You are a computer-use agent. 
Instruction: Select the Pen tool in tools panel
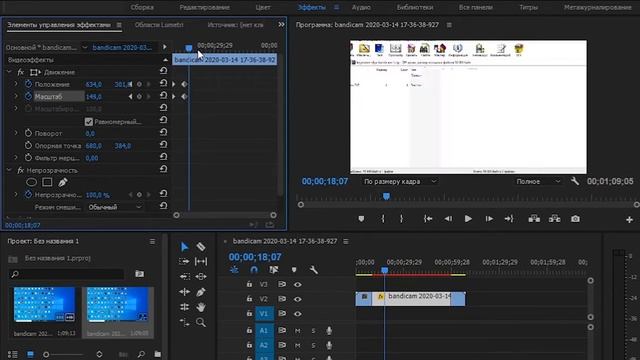[200, 292]
